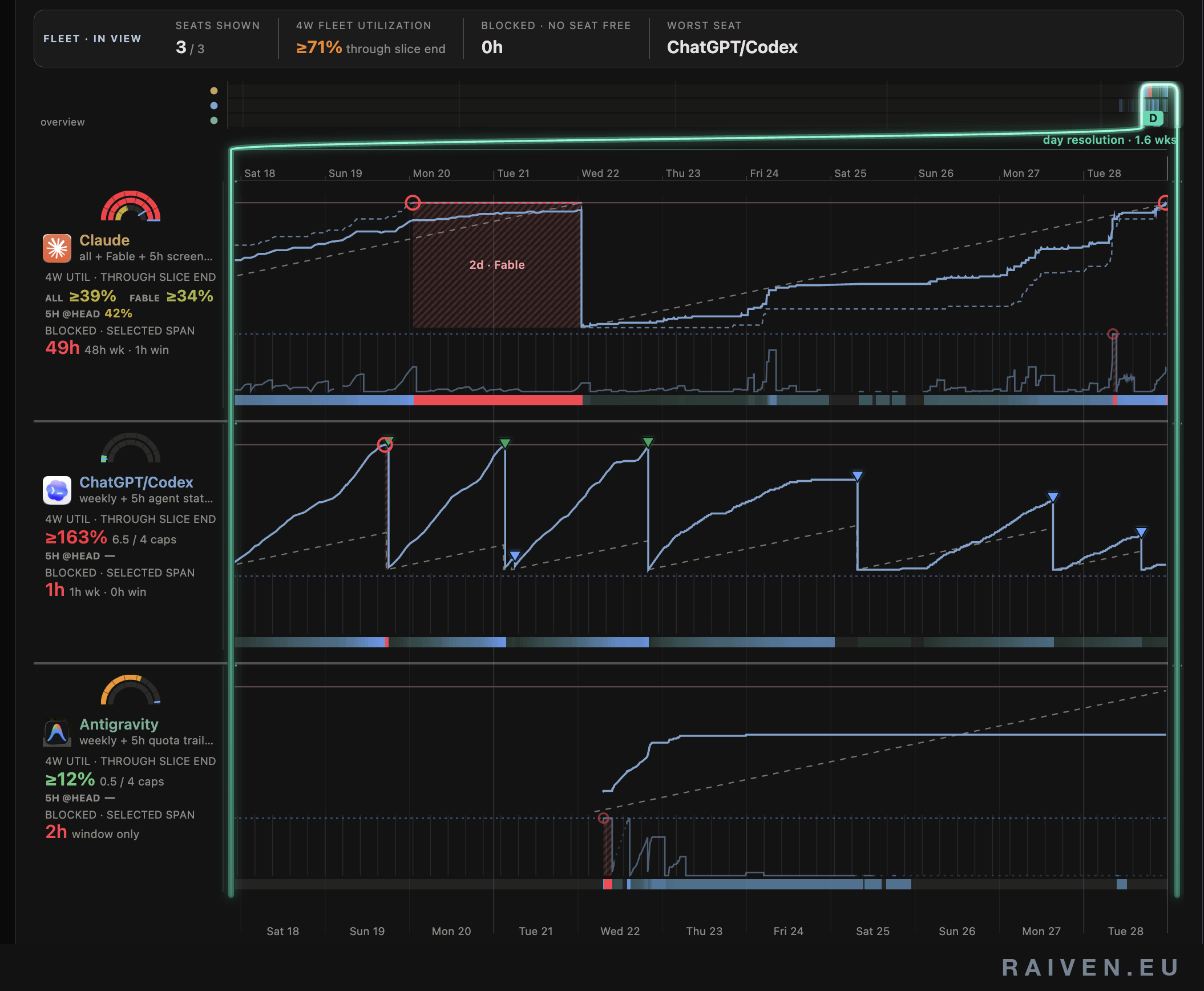Click the orange gauge above Antigravity

coord(131,690)
